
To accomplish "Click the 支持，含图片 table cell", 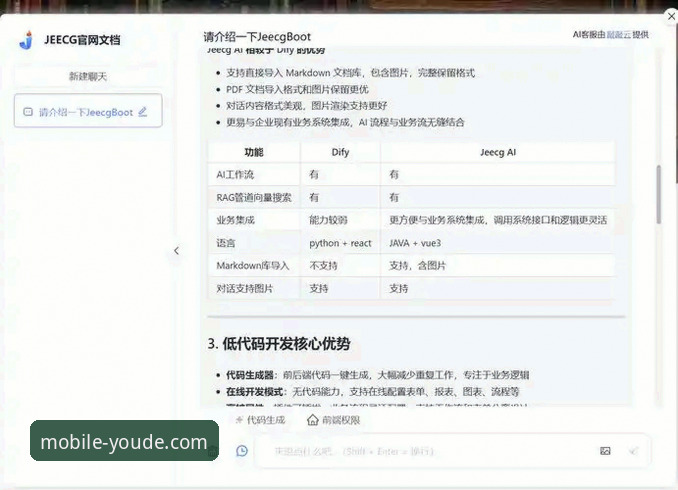I will (x=498, y=266).
